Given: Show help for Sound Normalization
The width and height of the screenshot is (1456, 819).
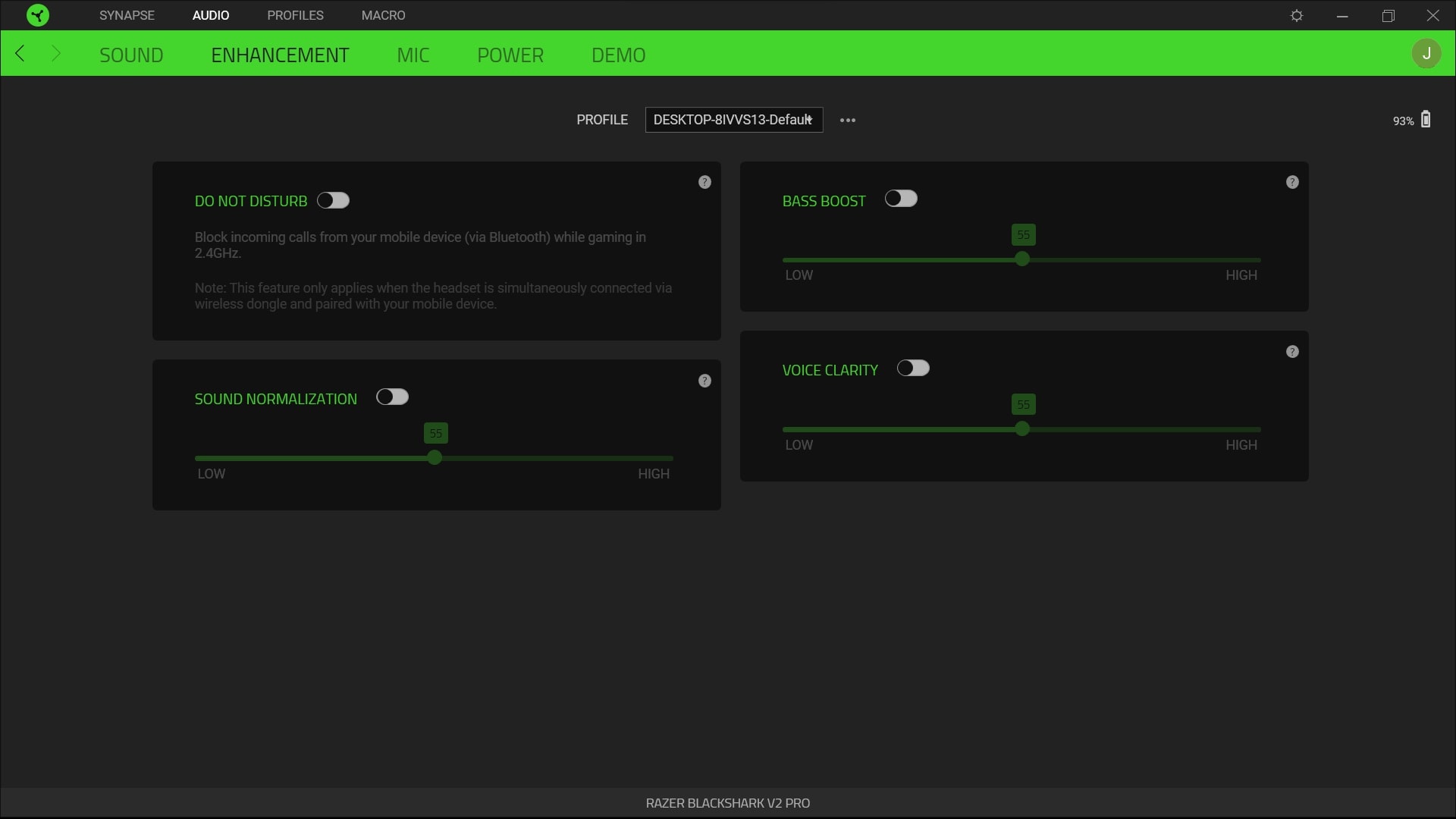Looking at the screenshot, I should click(x=704, y=381).
